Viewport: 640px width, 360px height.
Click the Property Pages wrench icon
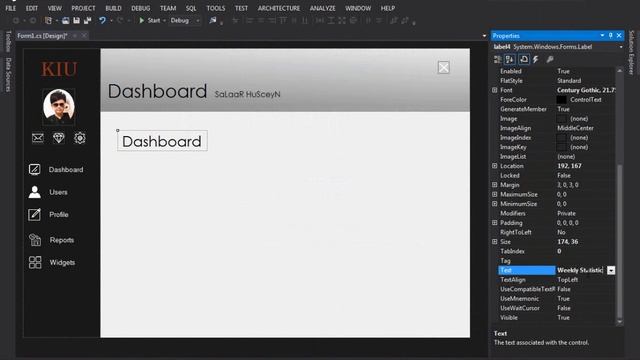pyautogui.click(x=550, y=60)
